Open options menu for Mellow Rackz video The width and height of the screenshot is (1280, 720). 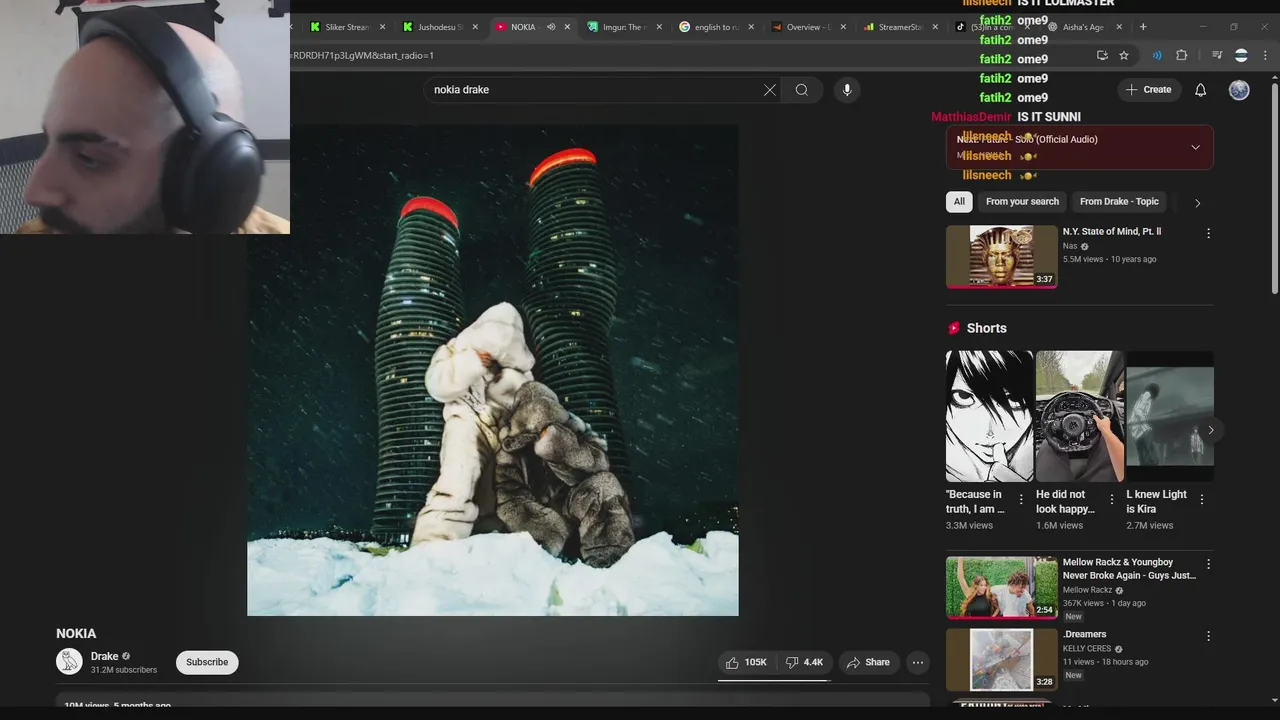point(1208,564)
